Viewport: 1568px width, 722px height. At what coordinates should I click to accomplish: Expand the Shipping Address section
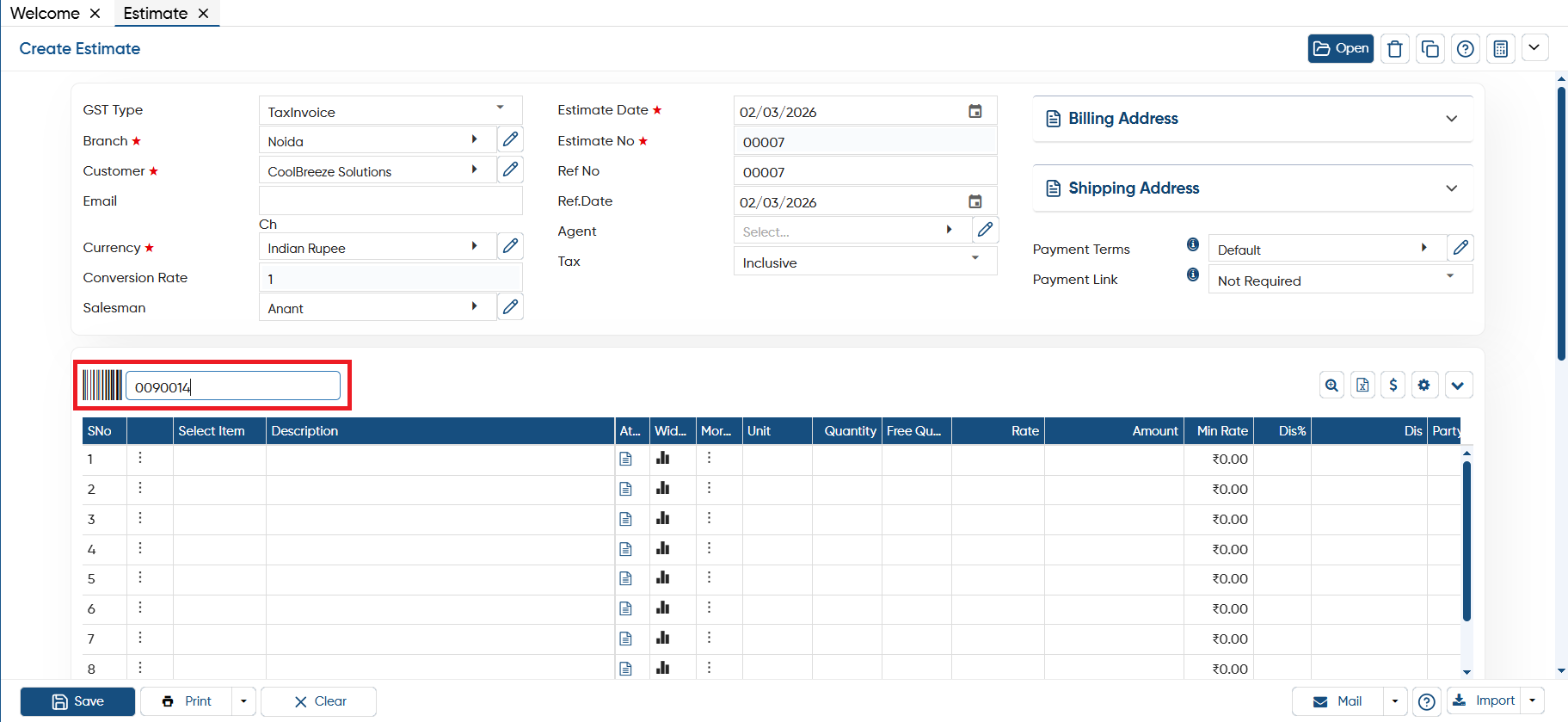[1253, 188]
